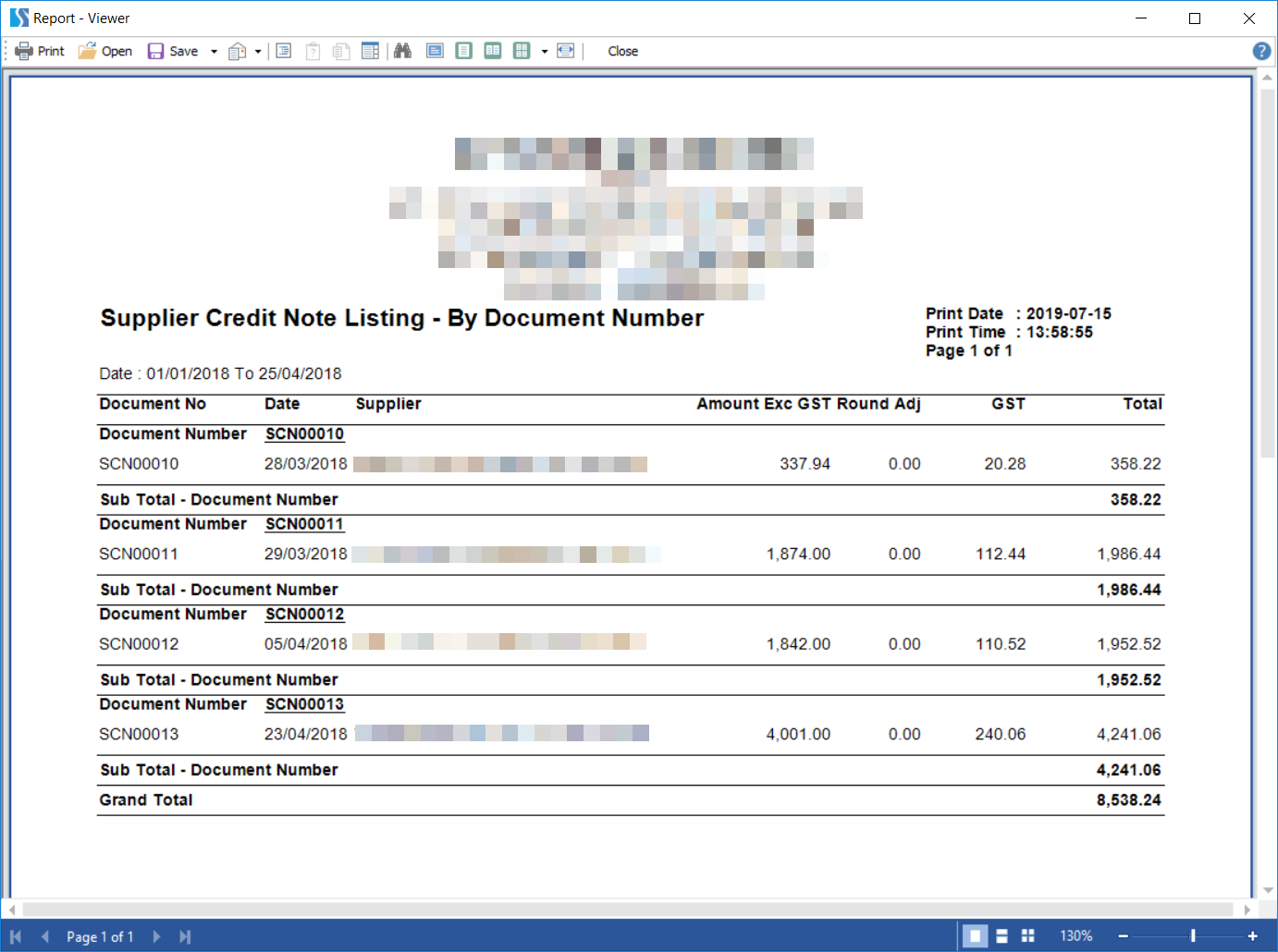Click the 130% zoom level label

[x=1075, y=936]
